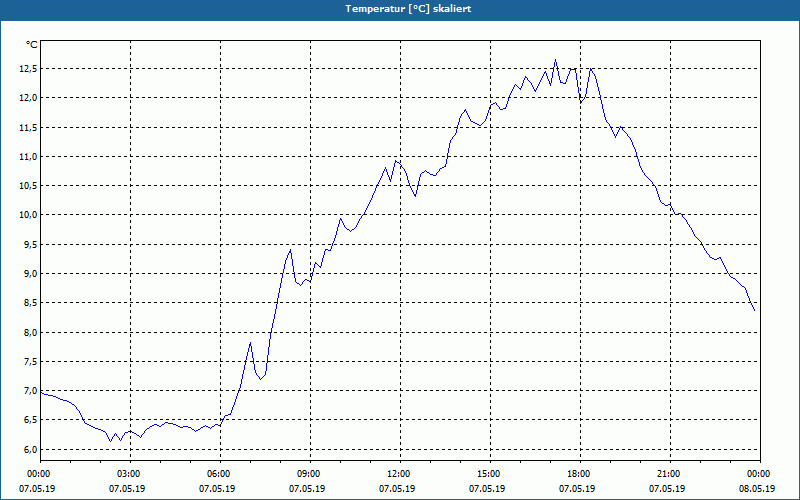Click the 07.05.19 date under 21:00
The width and height of the screenshot is (800, 500).
[x=667, y=489]
